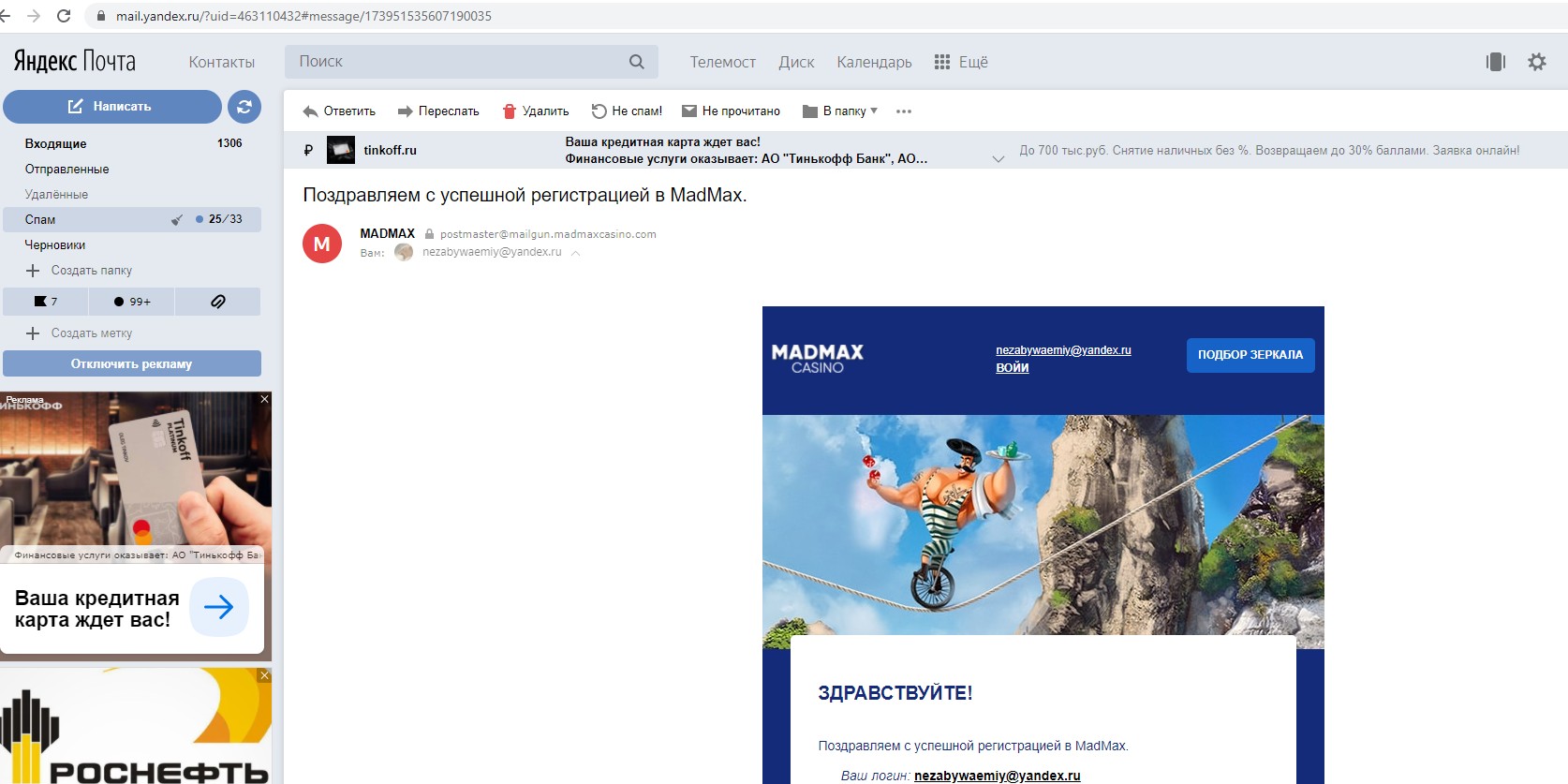Check for new mail with refresh button
This screenshot has height=784, width=1568.
pos(244,107)
